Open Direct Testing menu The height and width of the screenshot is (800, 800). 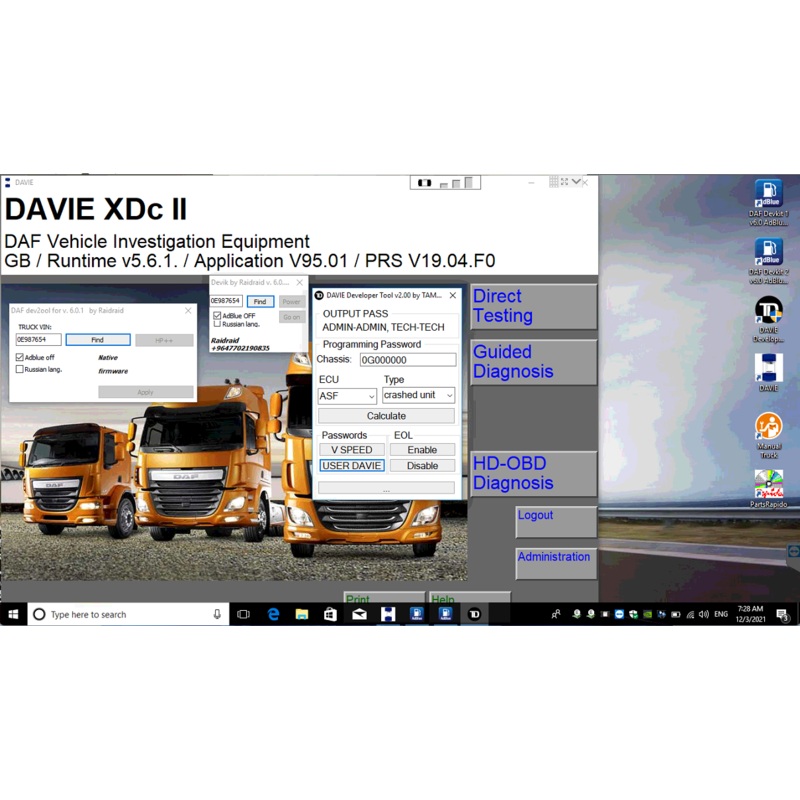click(x=533, y=306)
